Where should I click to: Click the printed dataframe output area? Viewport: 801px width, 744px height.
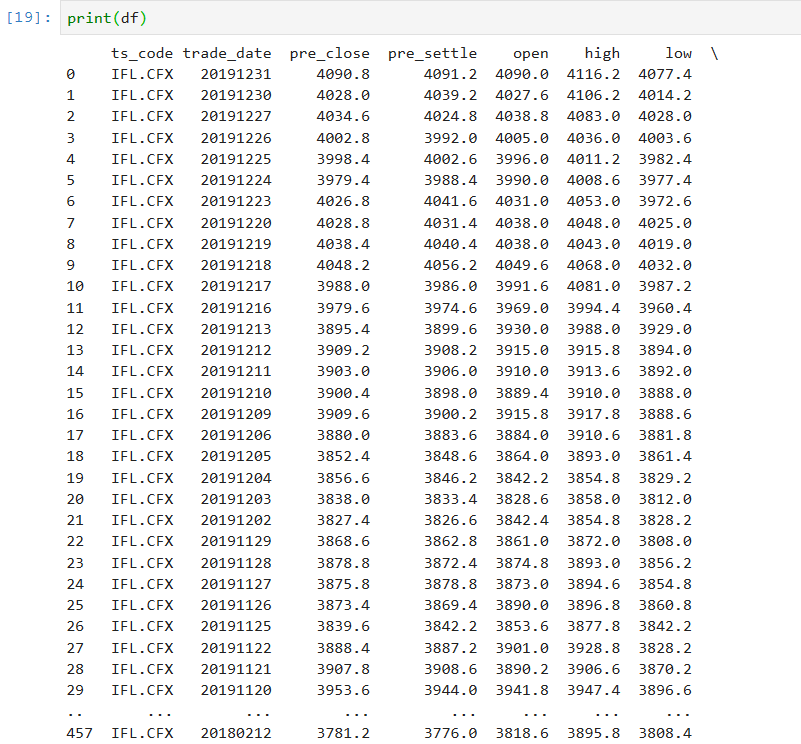click(400, 400)
